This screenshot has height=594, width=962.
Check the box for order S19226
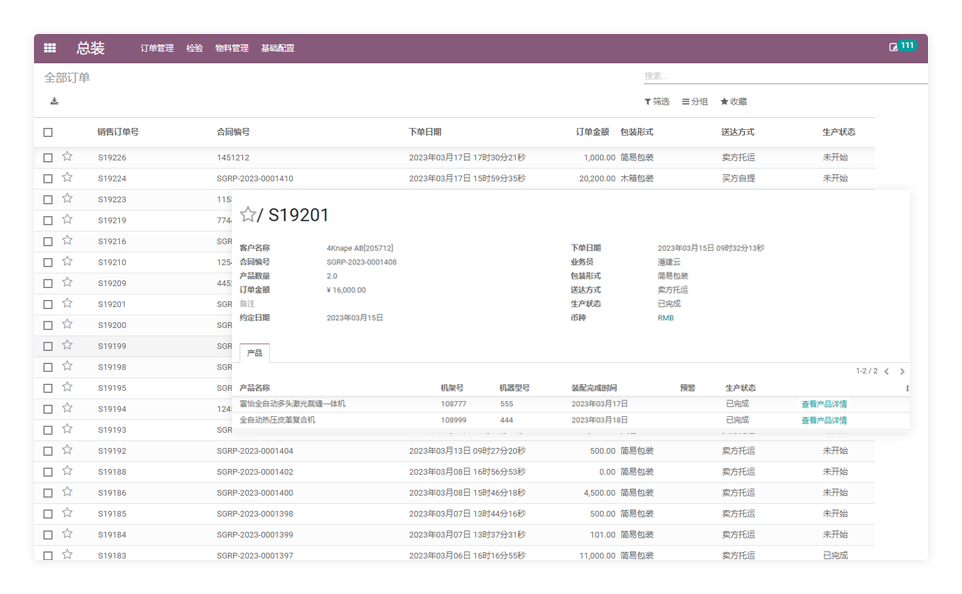click(48, 158)
